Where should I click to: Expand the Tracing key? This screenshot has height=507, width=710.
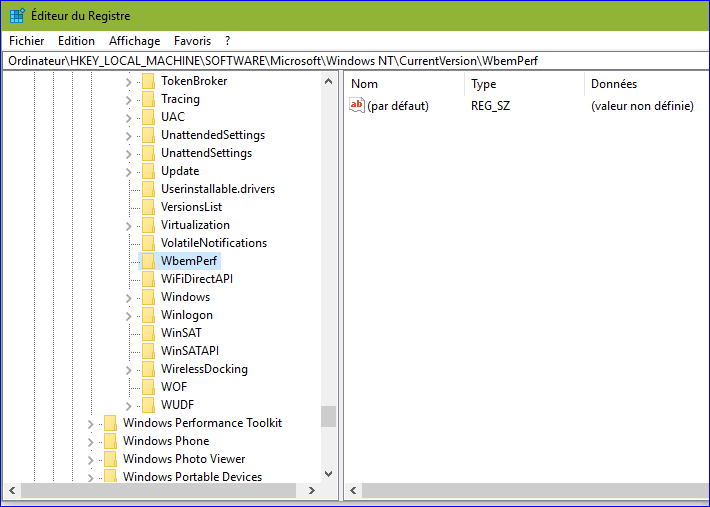pos(129,100)
